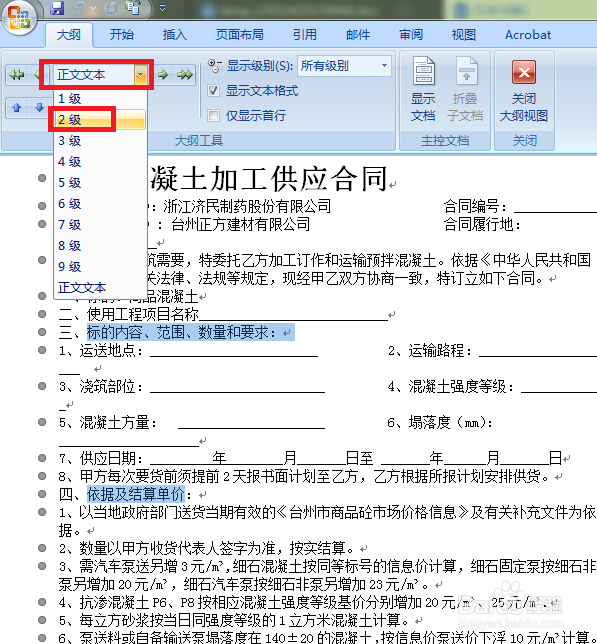Click the 显示文档 button
Viewport: 597px width, 644px height.
tap(423, 89)
